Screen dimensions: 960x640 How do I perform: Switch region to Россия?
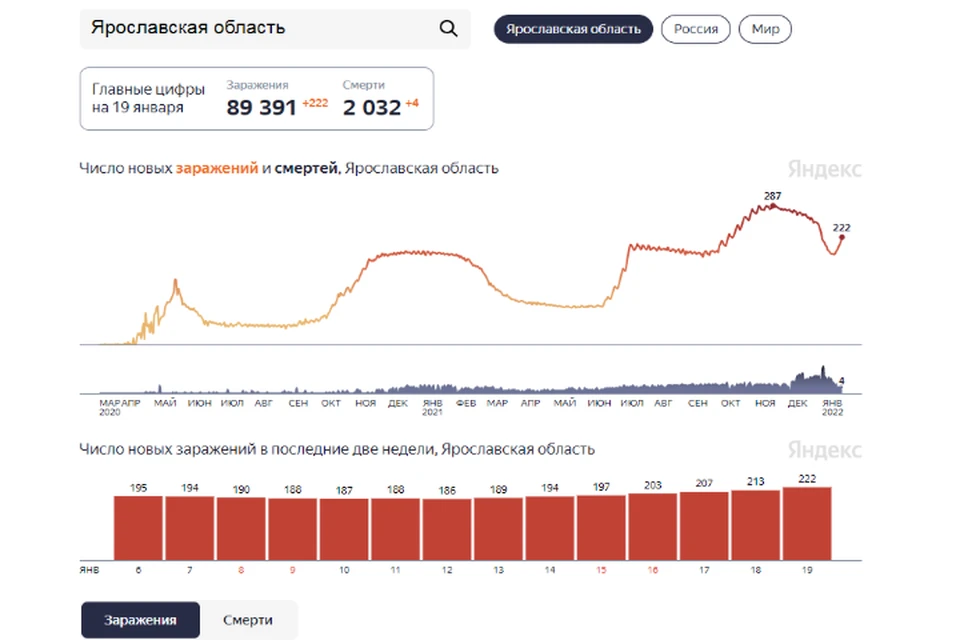tap(696, 29)
